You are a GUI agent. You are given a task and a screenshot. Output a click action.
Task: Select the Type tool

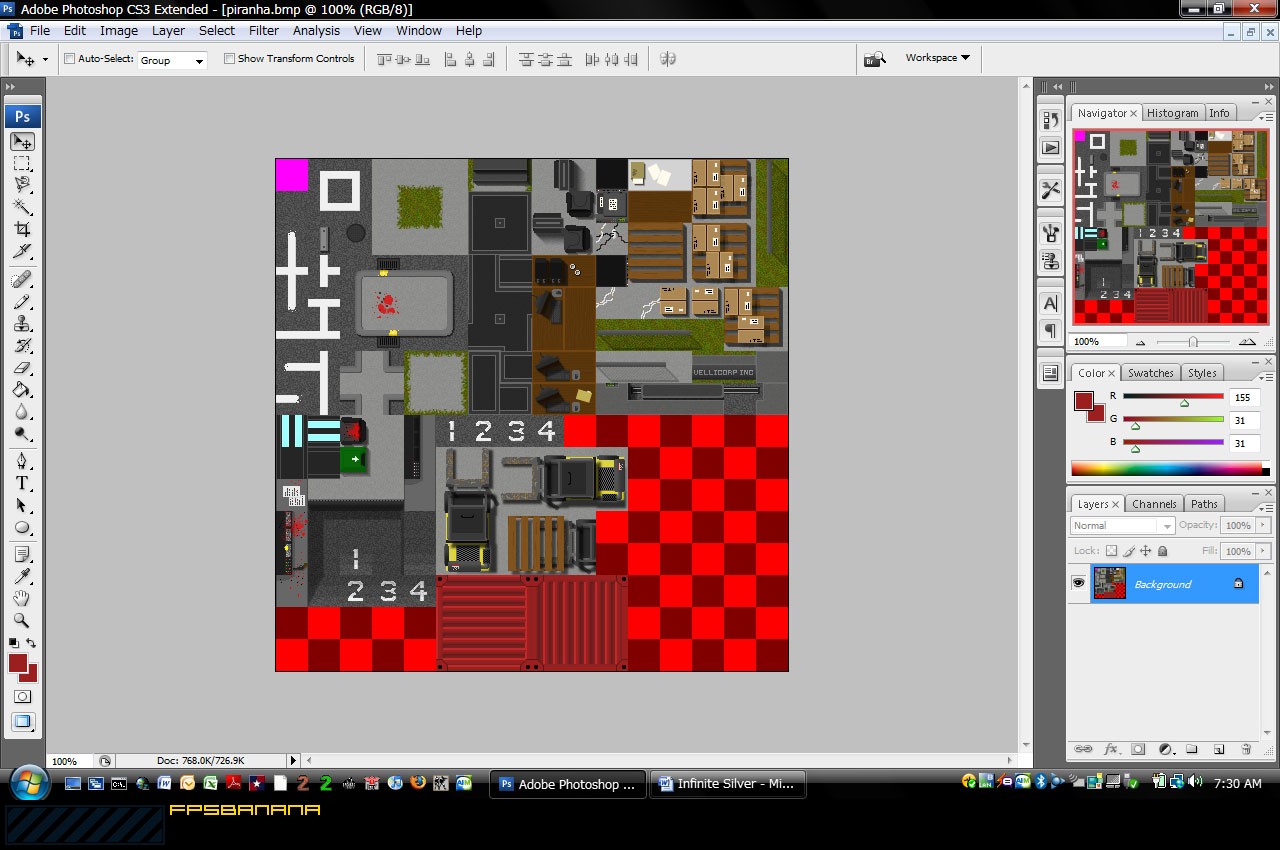click(22, 483)
